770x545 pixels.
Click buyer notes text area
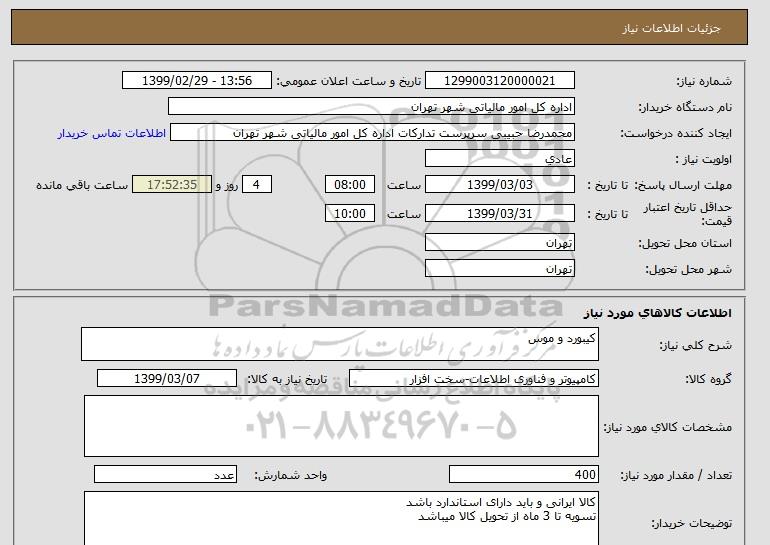pyautogui.click(x=341, y=518)
